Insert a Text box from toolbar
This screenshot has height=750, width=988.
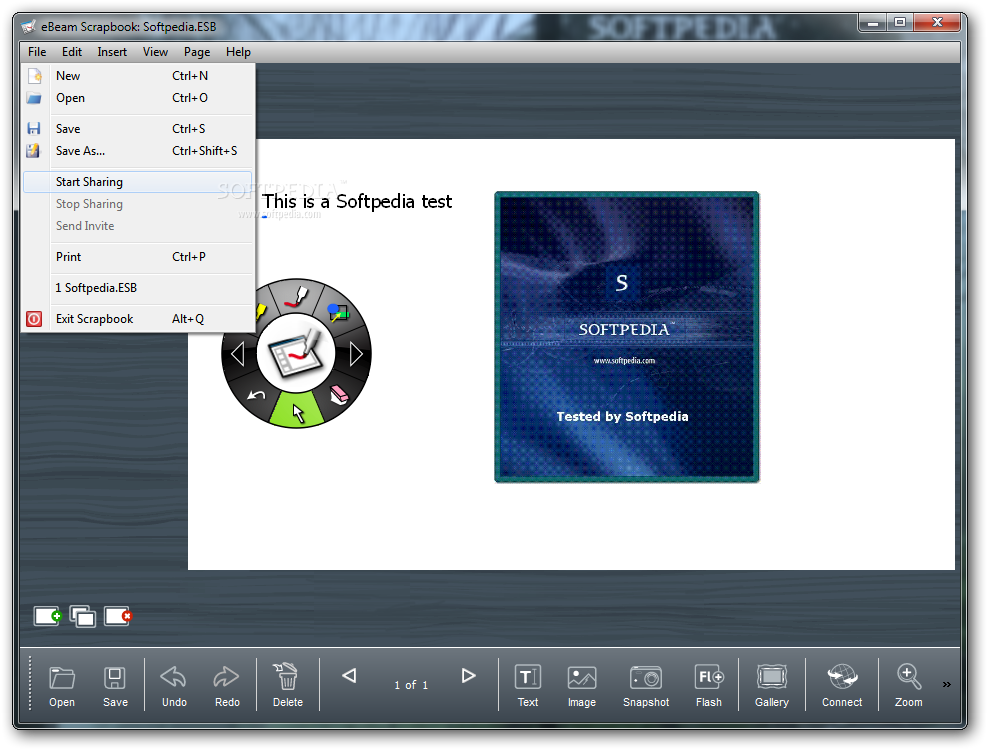pos(527,686)
